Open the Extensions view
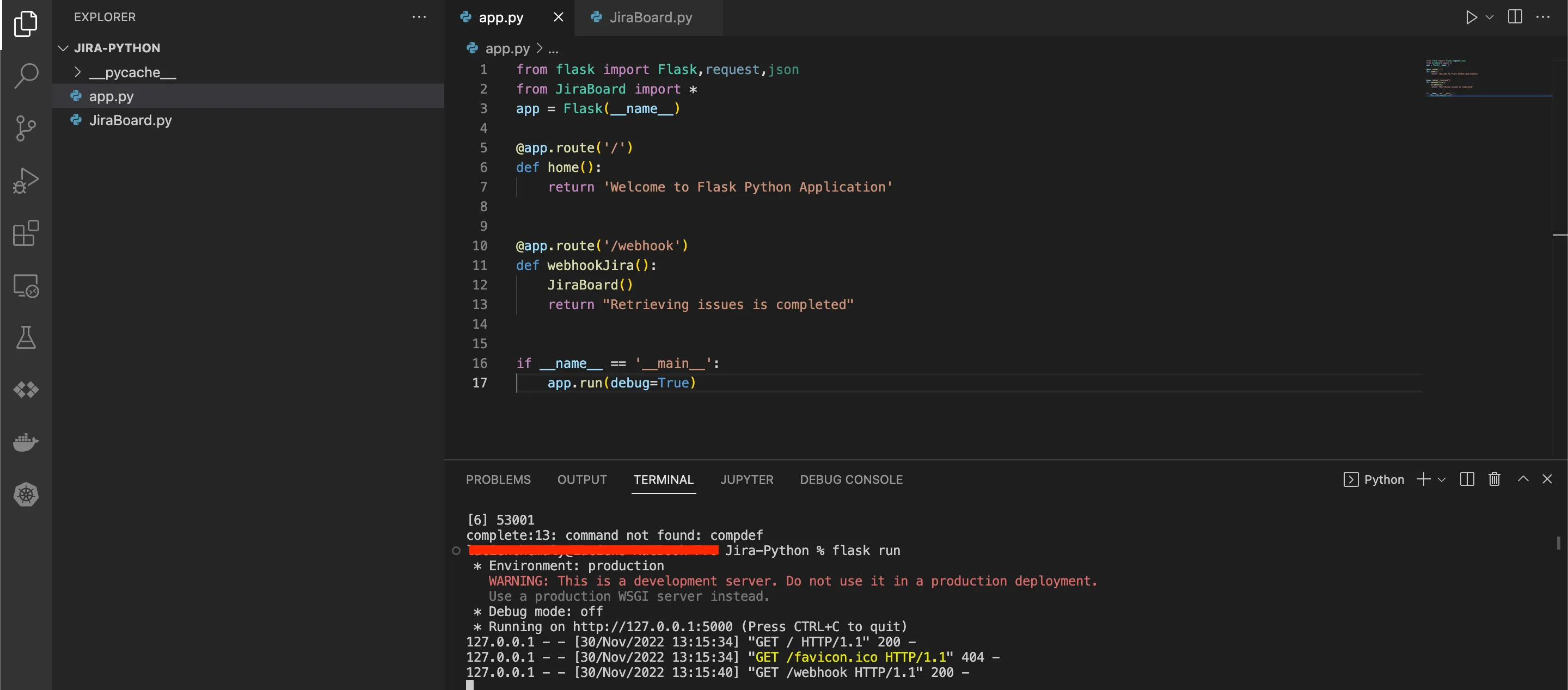Screen dimensions: 1568x690 click(26, 233)
